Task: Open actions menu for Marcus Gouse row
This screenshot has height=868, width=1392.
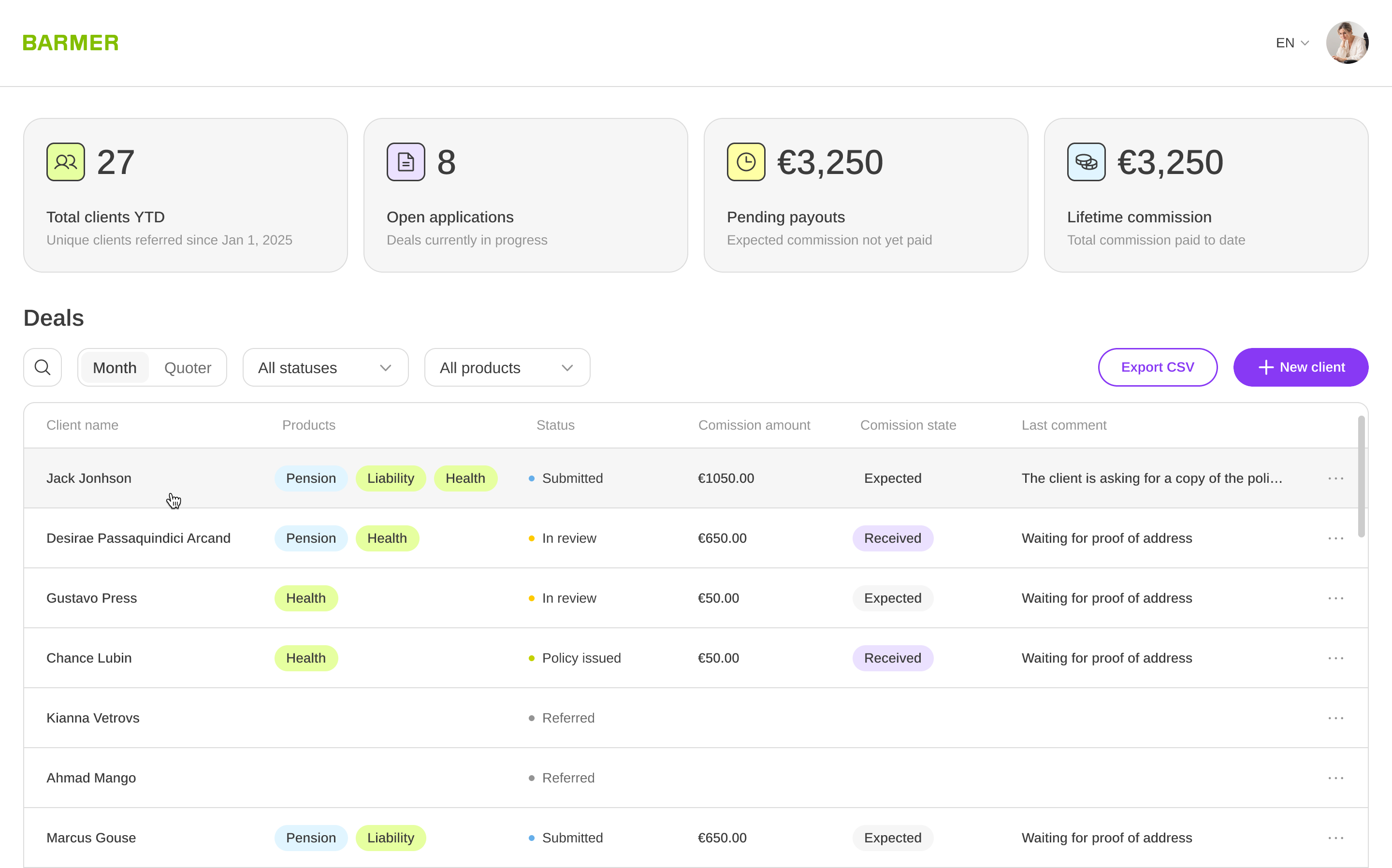Action: click(x=1337, y=838)
